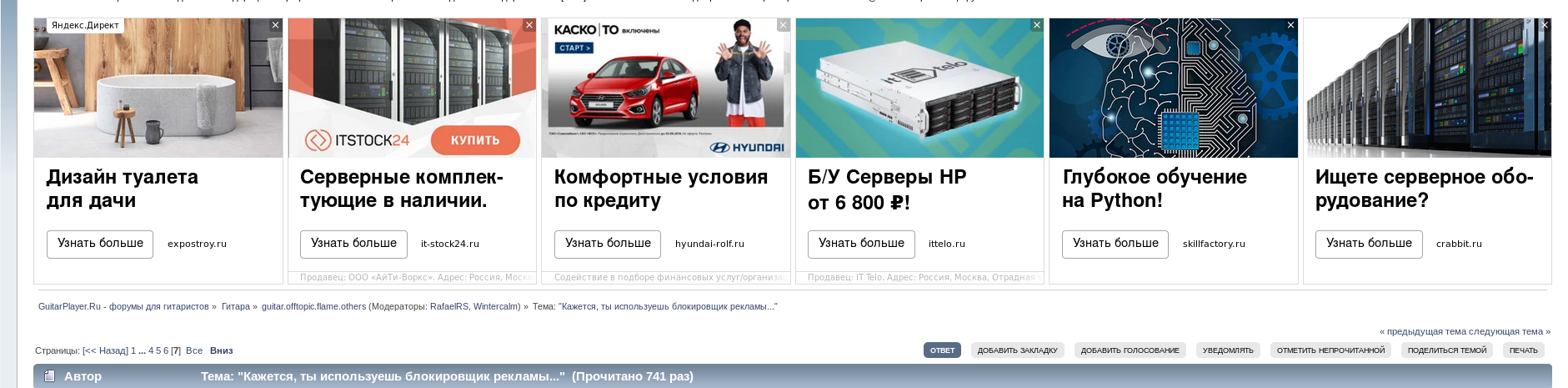Click headline Комфортные условия по кредиту
This screenshot has height=388, width=1568.
(x=661, y=189)
